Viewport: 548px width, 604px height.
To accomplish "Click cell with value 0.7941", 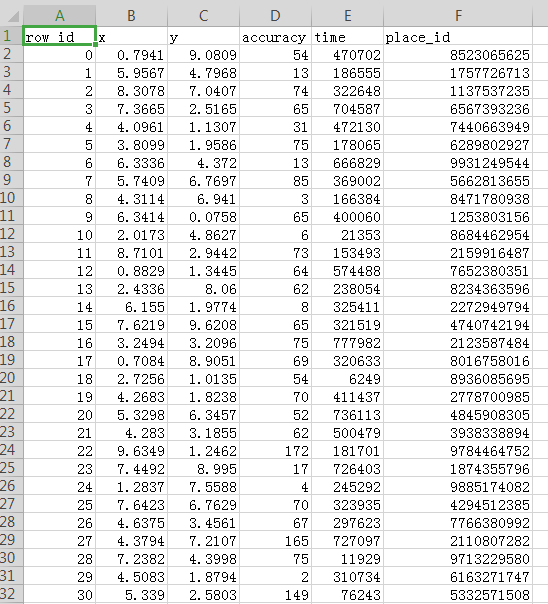I will 131,54.
